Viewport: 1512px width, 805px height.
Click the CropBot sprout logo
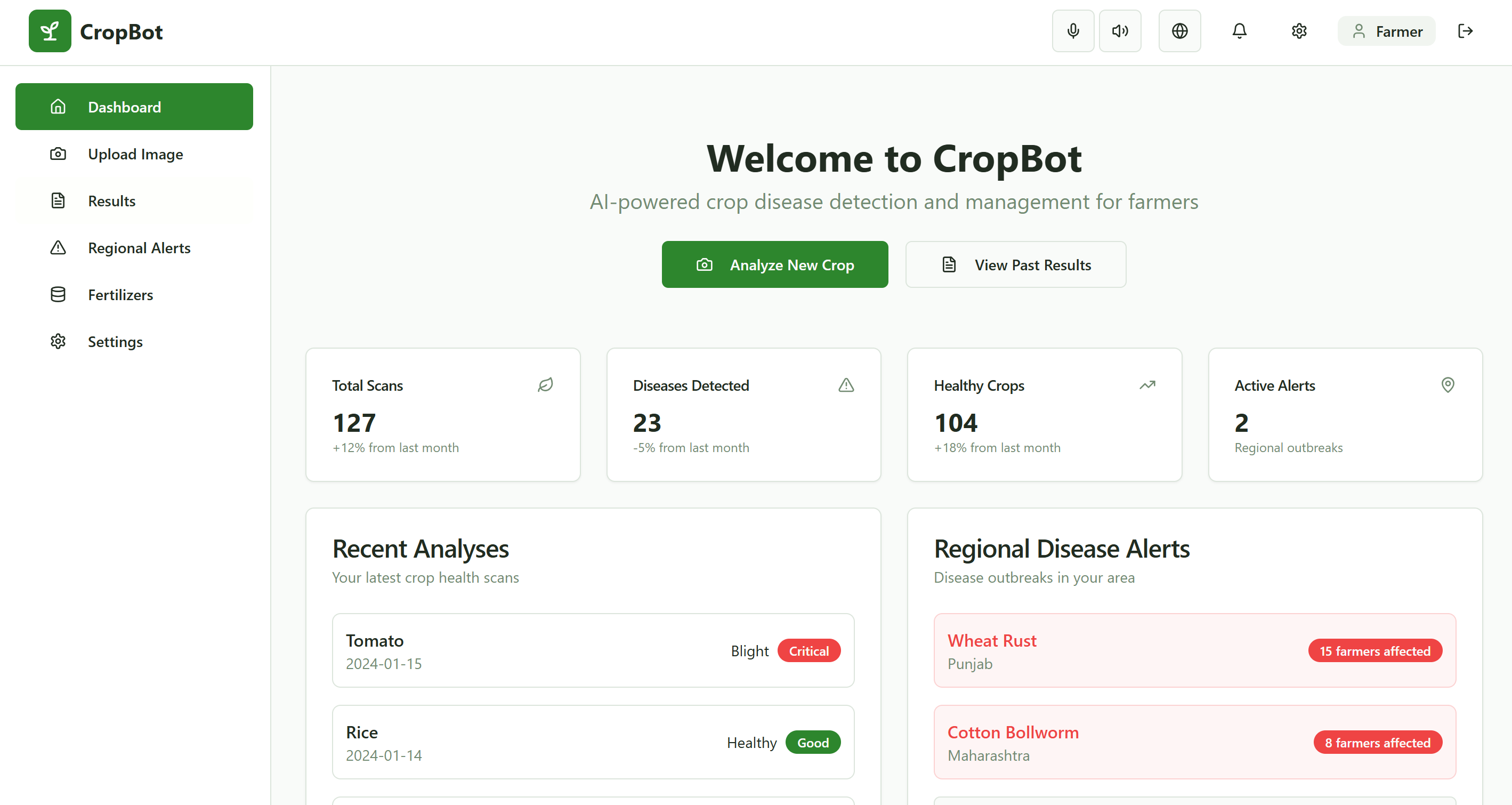(x=50, y=31)
